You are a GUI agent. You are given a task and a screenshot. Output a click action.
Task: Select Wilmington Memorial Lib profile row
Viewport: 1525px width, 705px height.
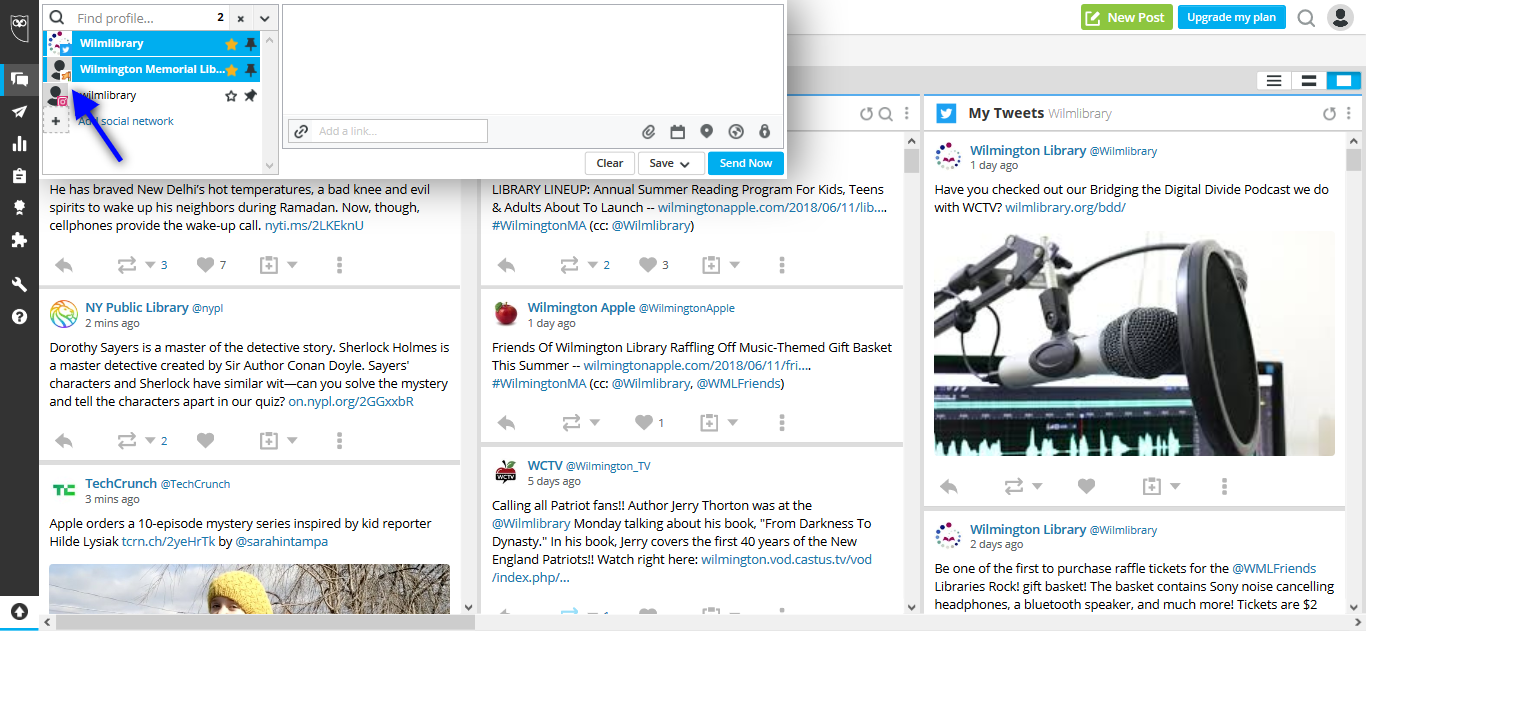point(152,70)
